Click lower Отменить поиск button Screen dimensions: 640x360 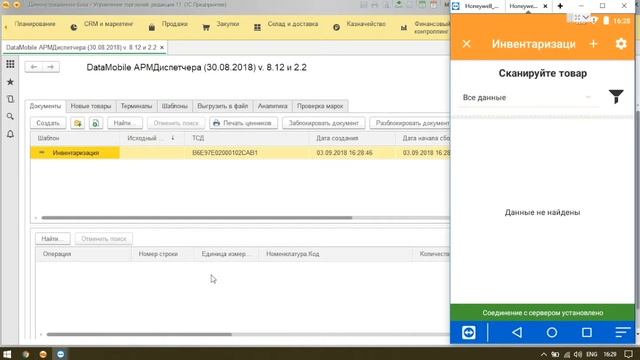click(x=104, y=239)
